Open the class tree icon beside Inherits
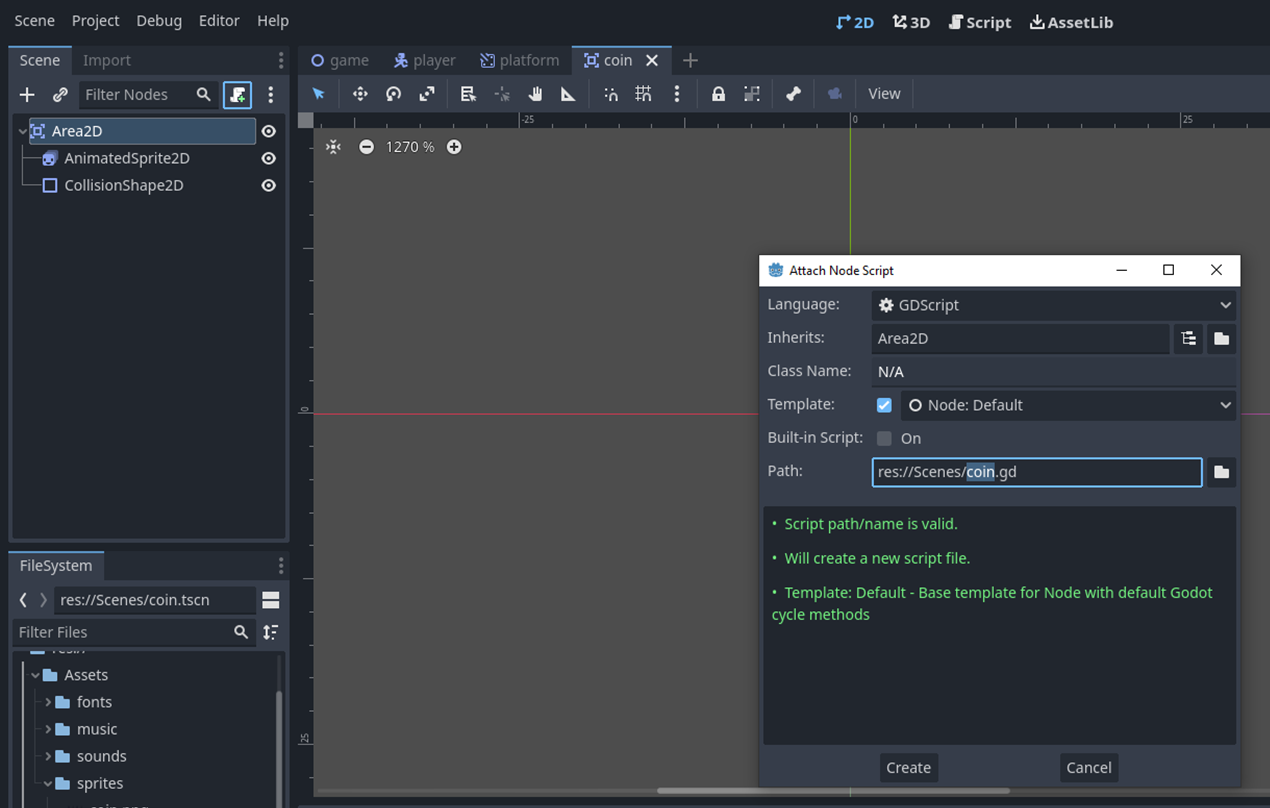Screen dimensions: 1270x808 1188,338
